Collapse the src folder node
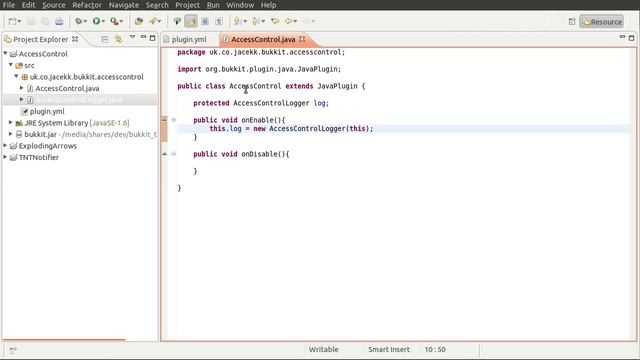 pos(11,64)
